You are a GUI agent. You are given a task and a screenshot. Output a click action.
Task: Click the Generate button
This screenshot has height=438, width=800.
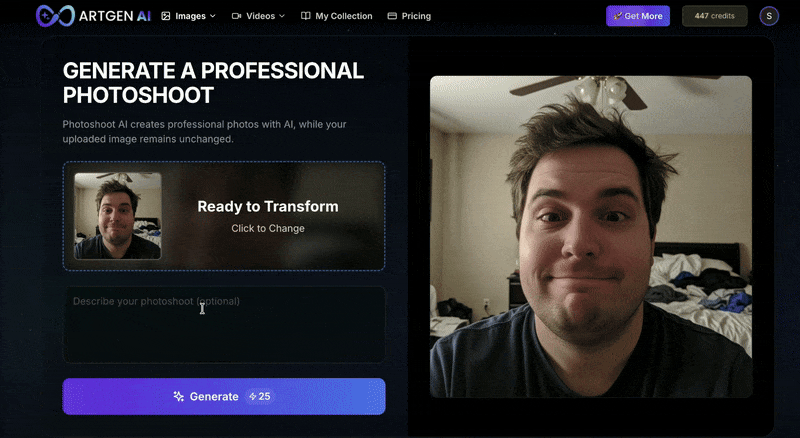tap(224, 396)
